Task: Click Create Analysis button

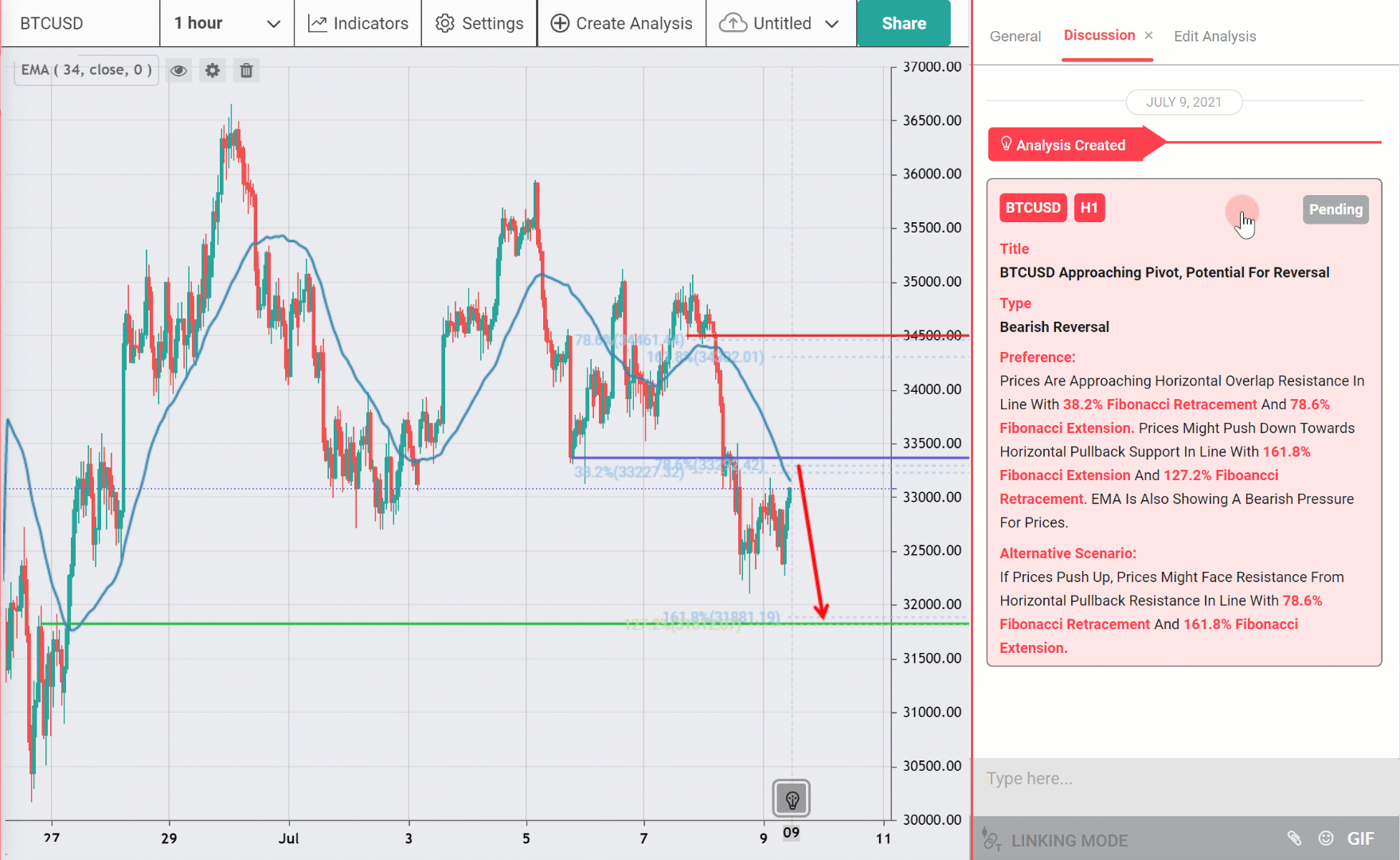Action: point(622,23)
